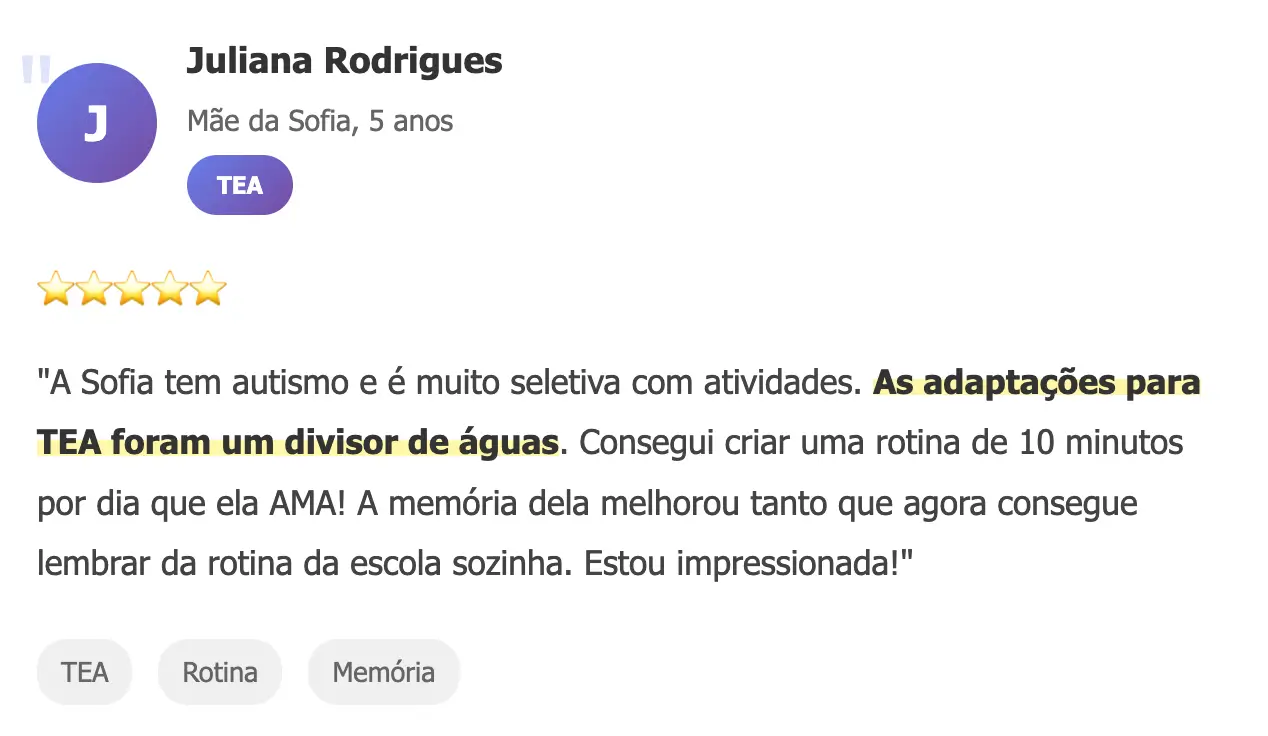
Task: Click the third (middle) rating star
Action: point(131,289)
